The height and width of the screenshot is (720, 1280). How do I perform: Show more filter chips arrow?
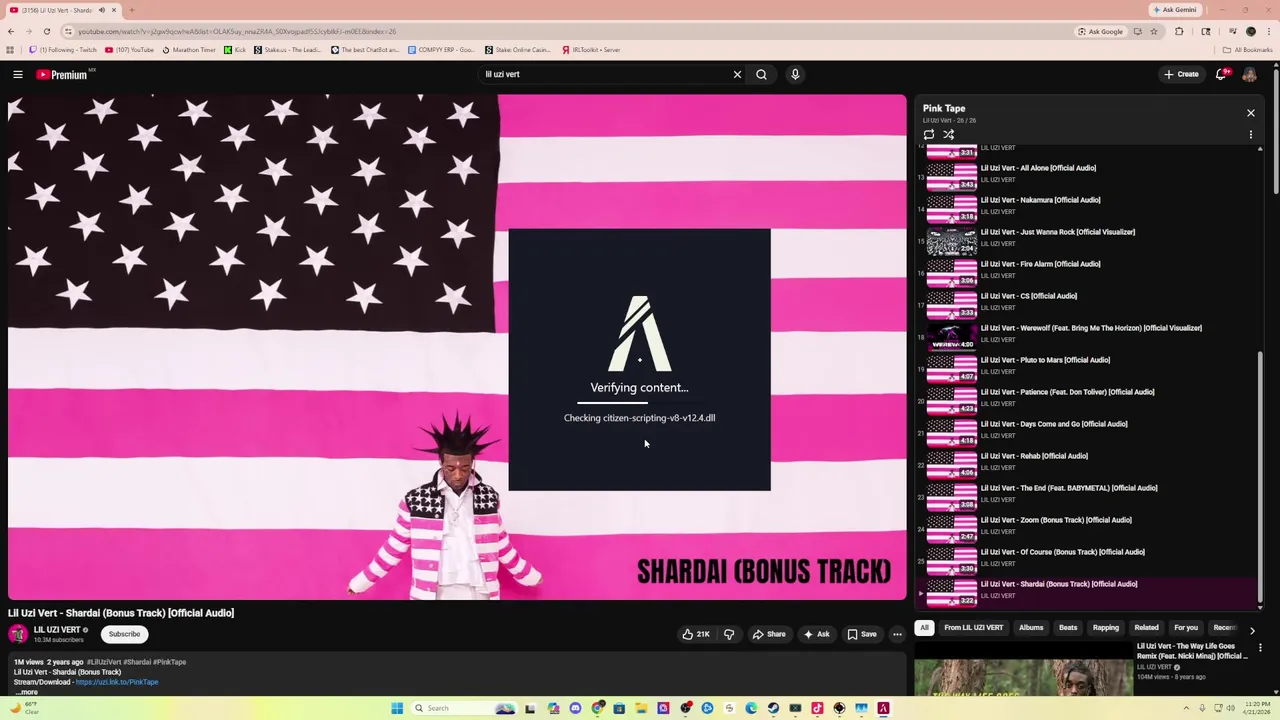1252,630
